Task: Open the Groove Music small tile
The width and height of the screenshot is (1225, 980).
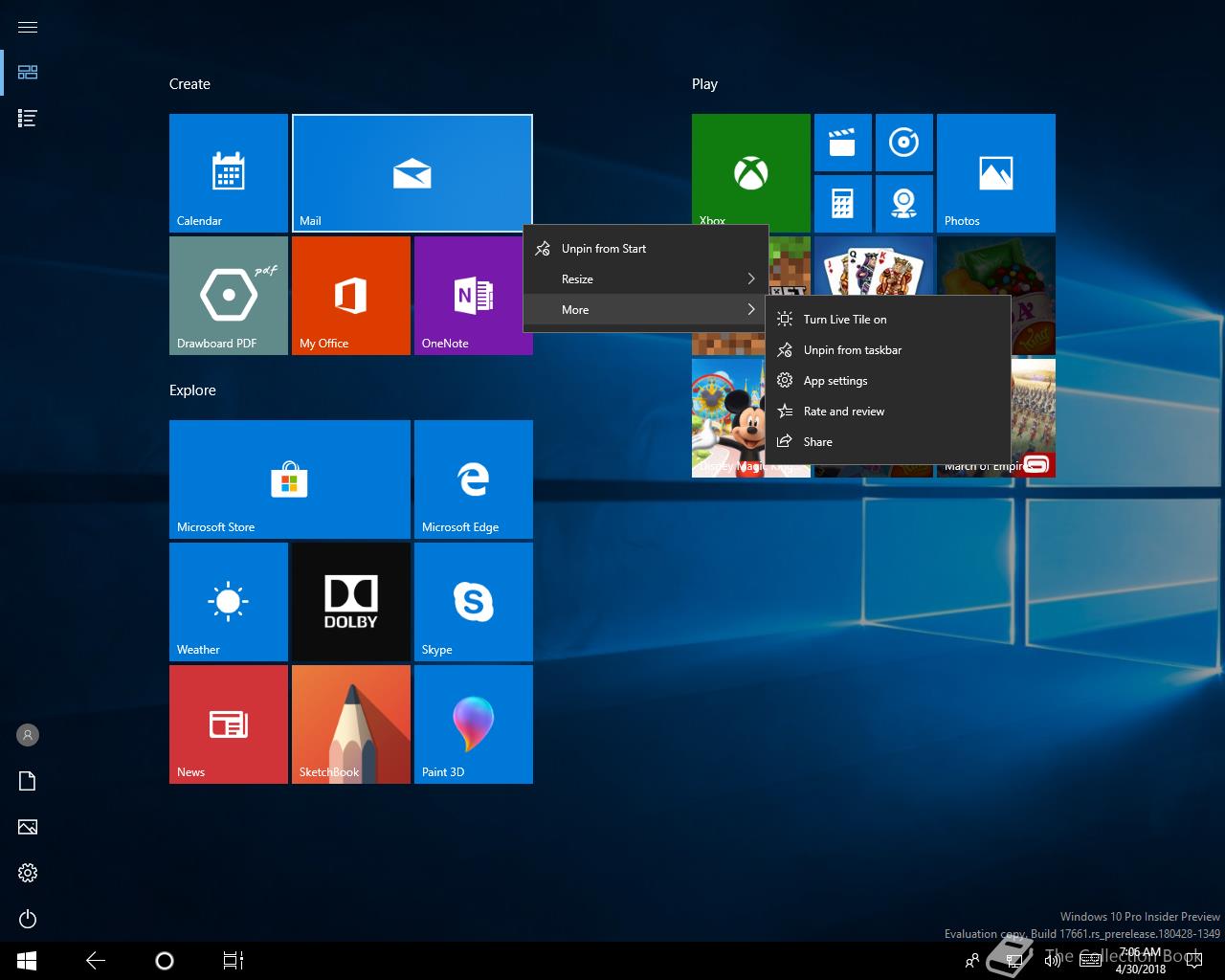Action: click(x=904, y=143)
